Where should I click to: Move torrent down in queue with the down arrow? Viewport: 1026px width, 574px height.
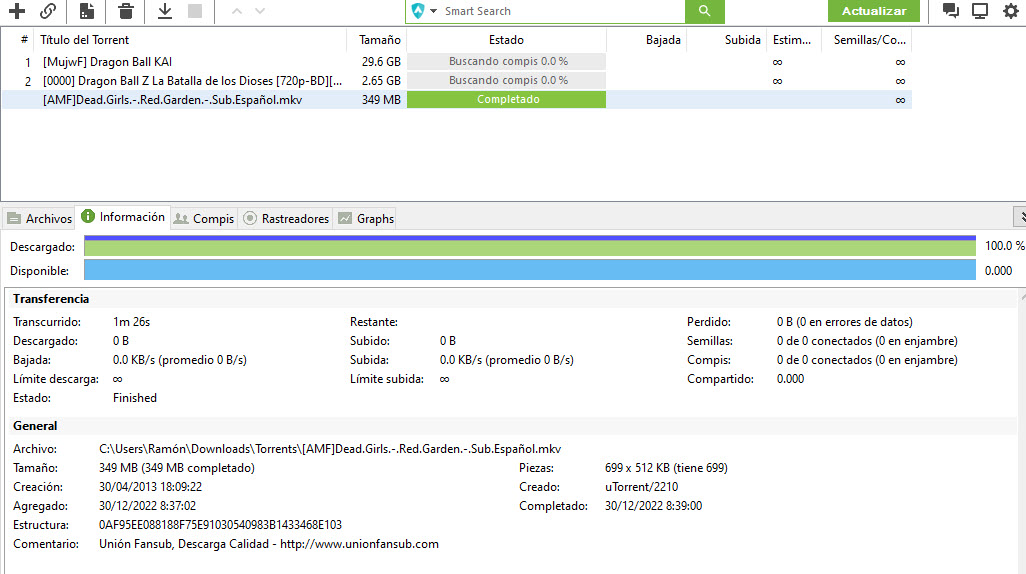tap(260, 11)
